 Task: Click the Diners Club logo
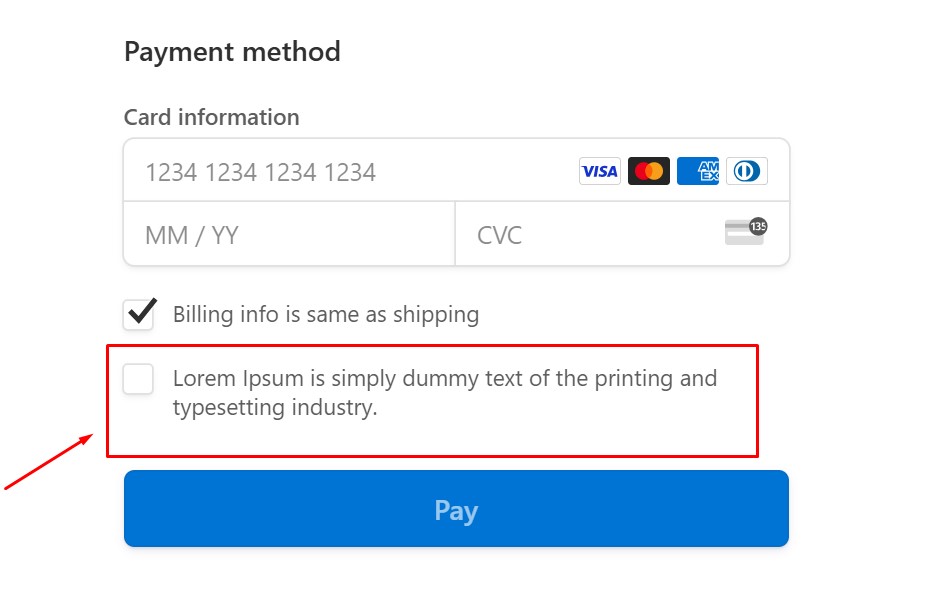tap(746, 171)
